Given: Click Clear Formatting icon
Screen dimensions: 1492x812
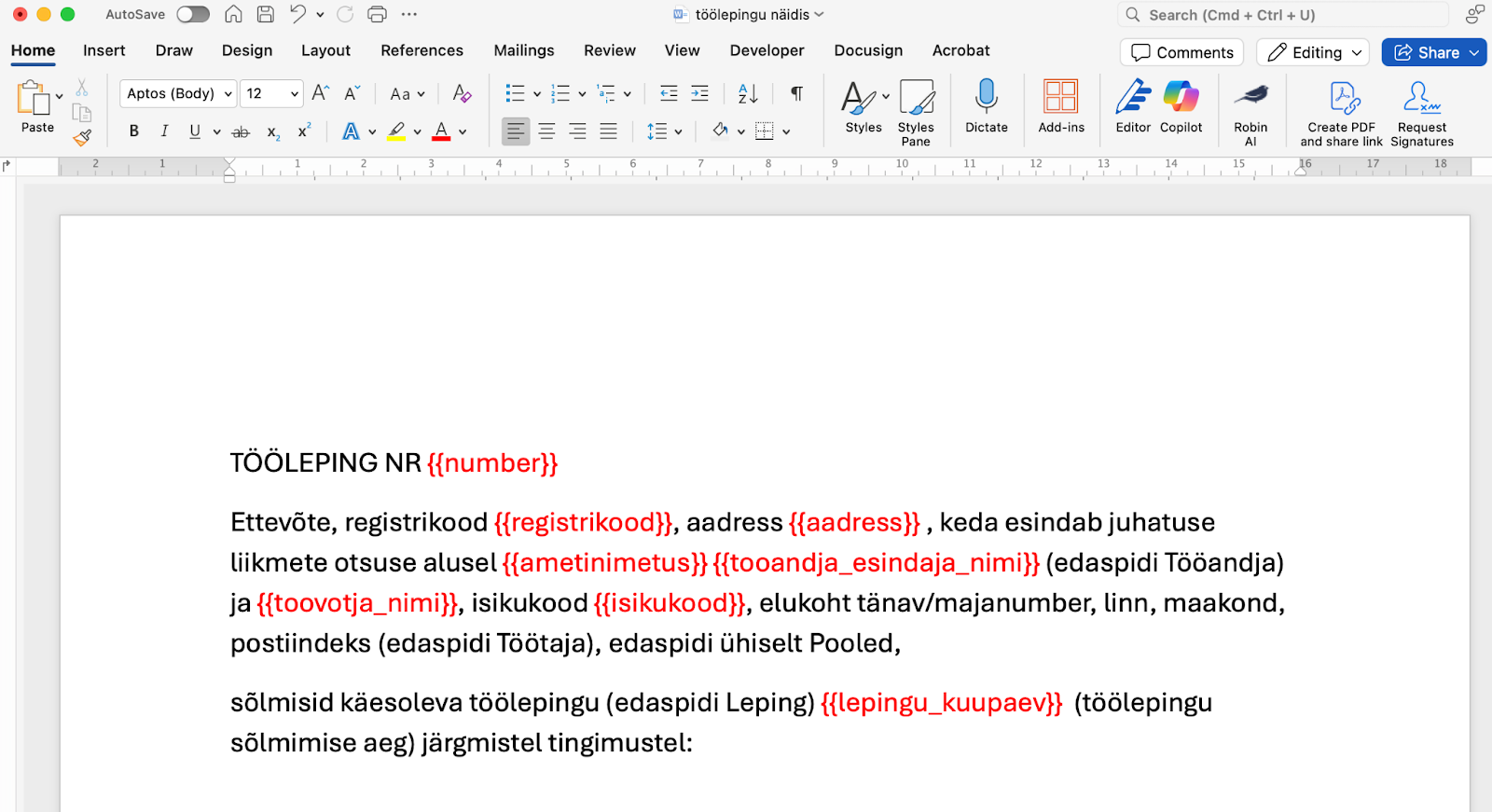Looking at the screenshot, I should point(462,93).
